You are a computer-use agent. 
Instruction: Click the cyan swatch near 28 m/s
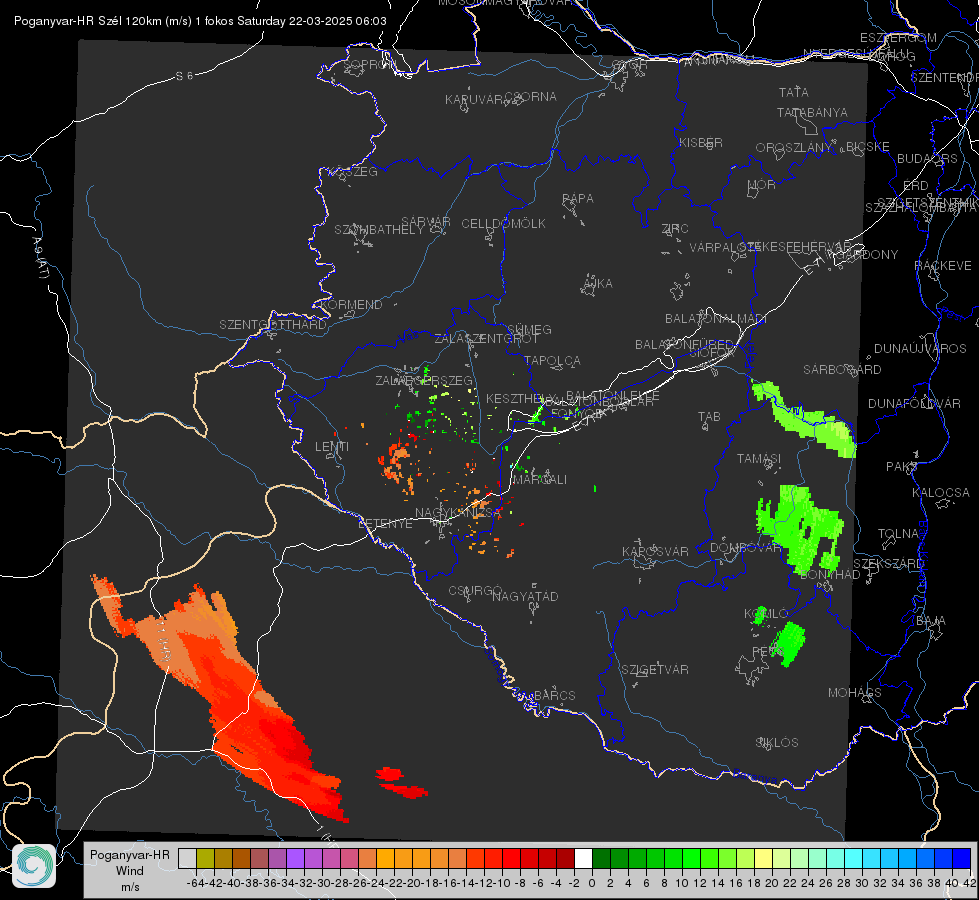point(854,858)
